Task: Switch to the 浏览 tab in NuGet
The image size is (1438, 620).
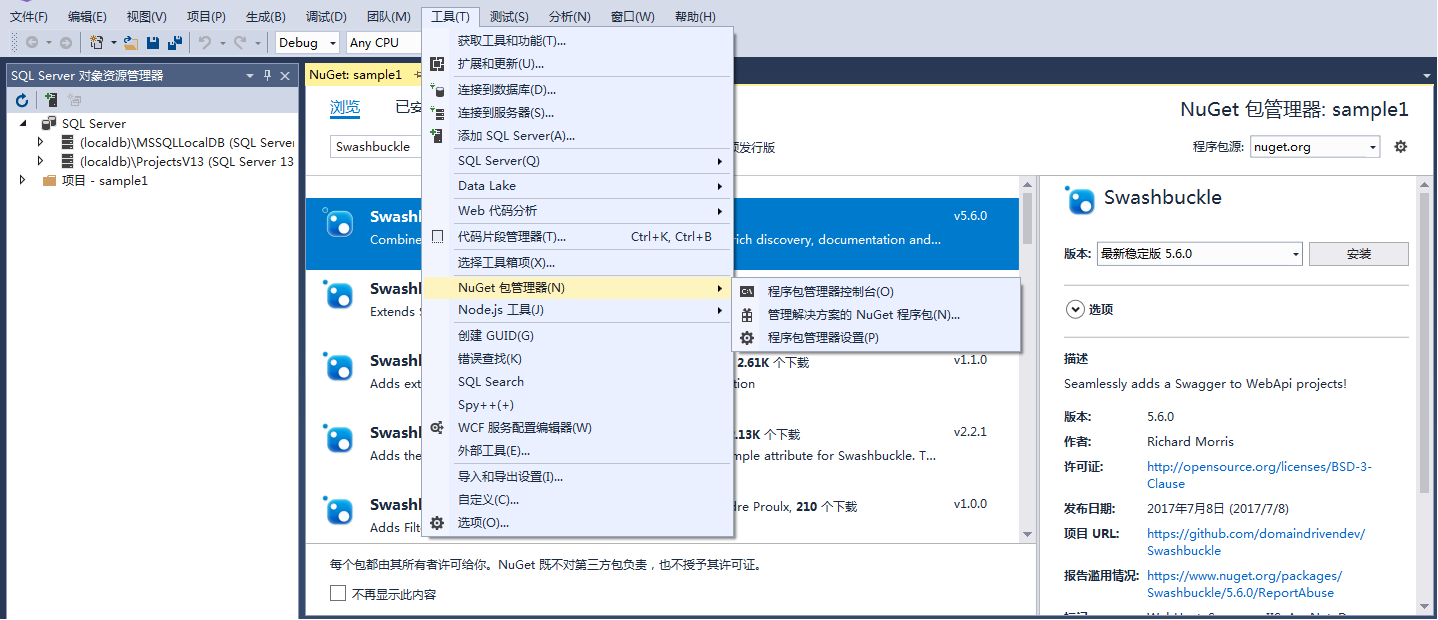Action: tap(345, 108)
